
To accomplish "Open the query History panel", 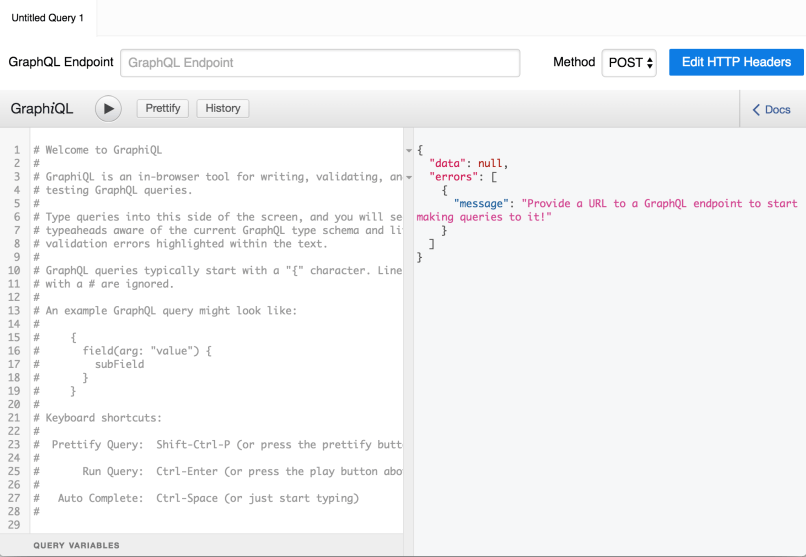I will point(223,108).
